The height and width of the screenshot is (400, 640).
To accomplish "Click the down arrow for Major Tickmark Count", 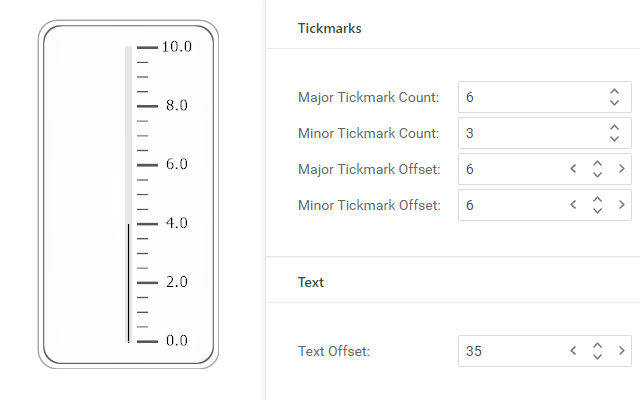I will click(614, 102).
